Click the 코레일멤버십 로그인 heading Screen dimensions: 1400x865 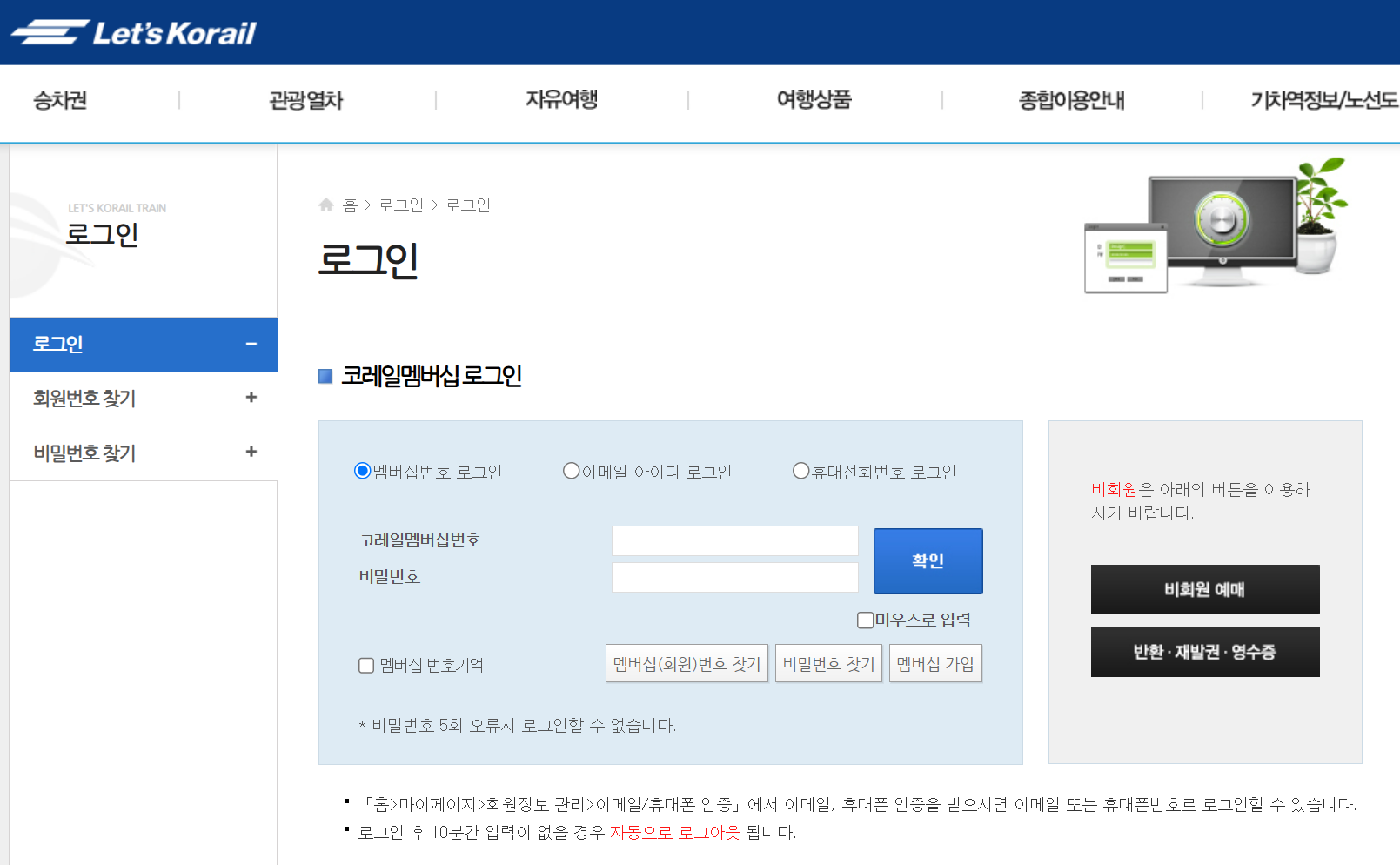pos(432,376)
